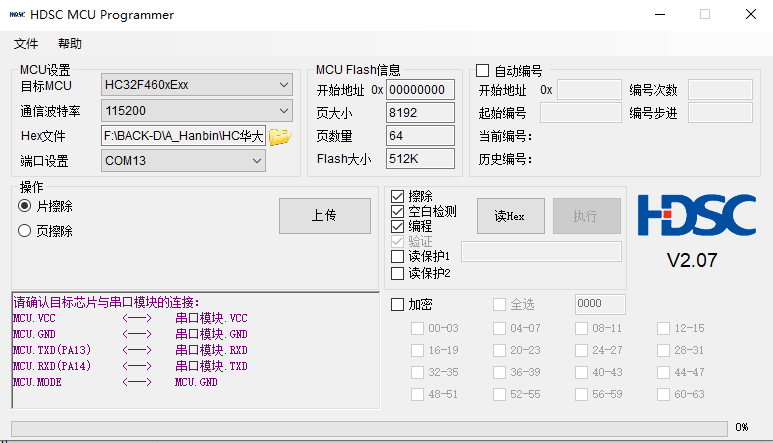This screenshot has height=443, width=773.
Task: Click the 04-07 sector checkbox
Action: pos(499,328)
